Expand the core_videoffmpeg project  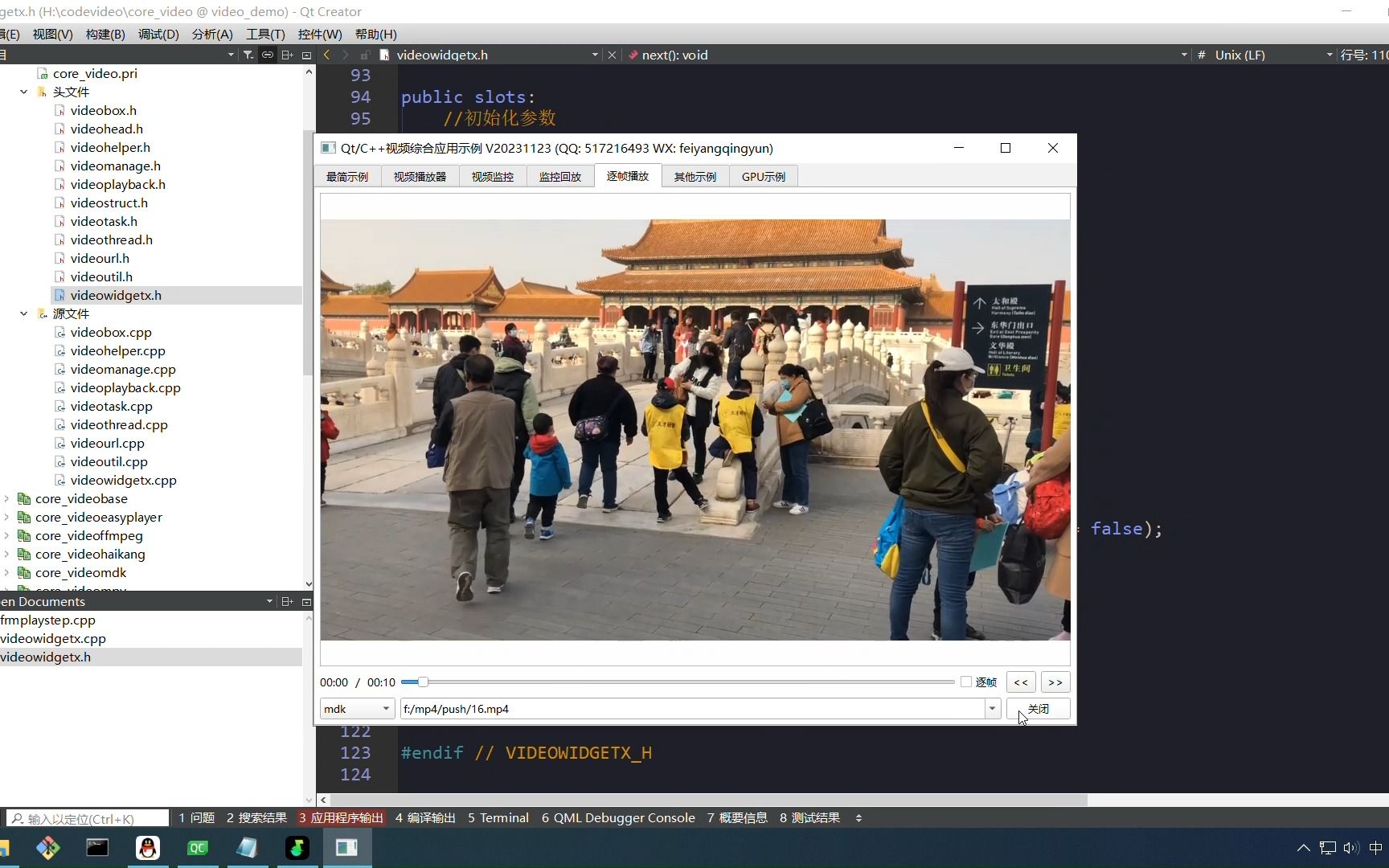6,535
